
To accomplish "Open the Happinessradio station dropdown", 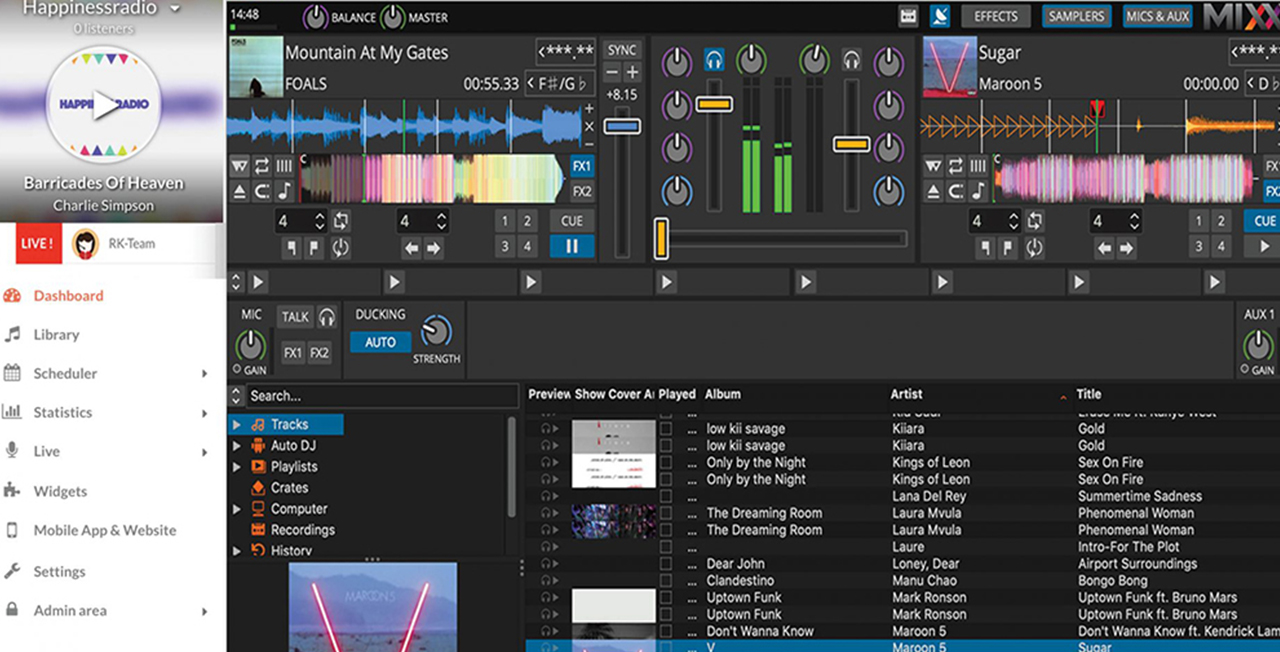I will [x=176, y=8].
